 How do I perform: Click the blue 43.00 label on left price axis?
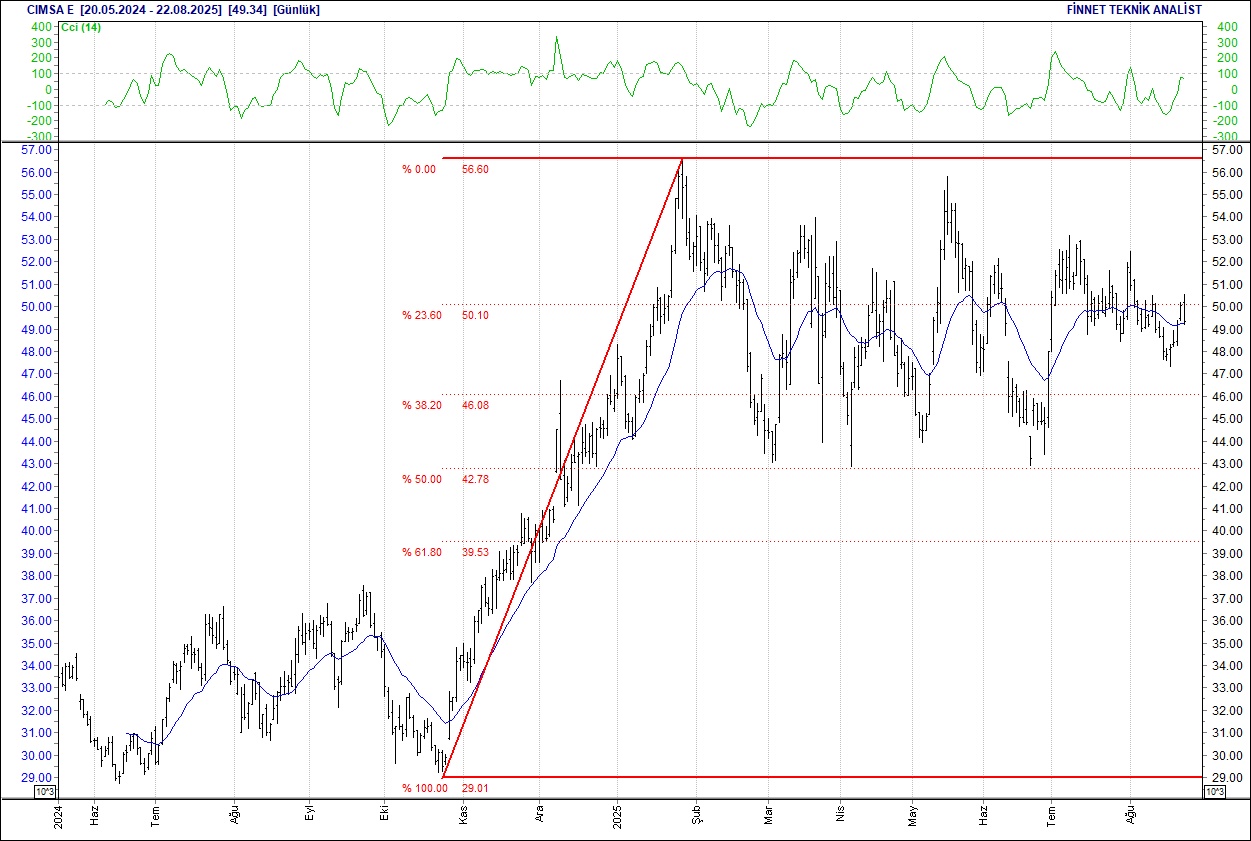coord(38,464)
